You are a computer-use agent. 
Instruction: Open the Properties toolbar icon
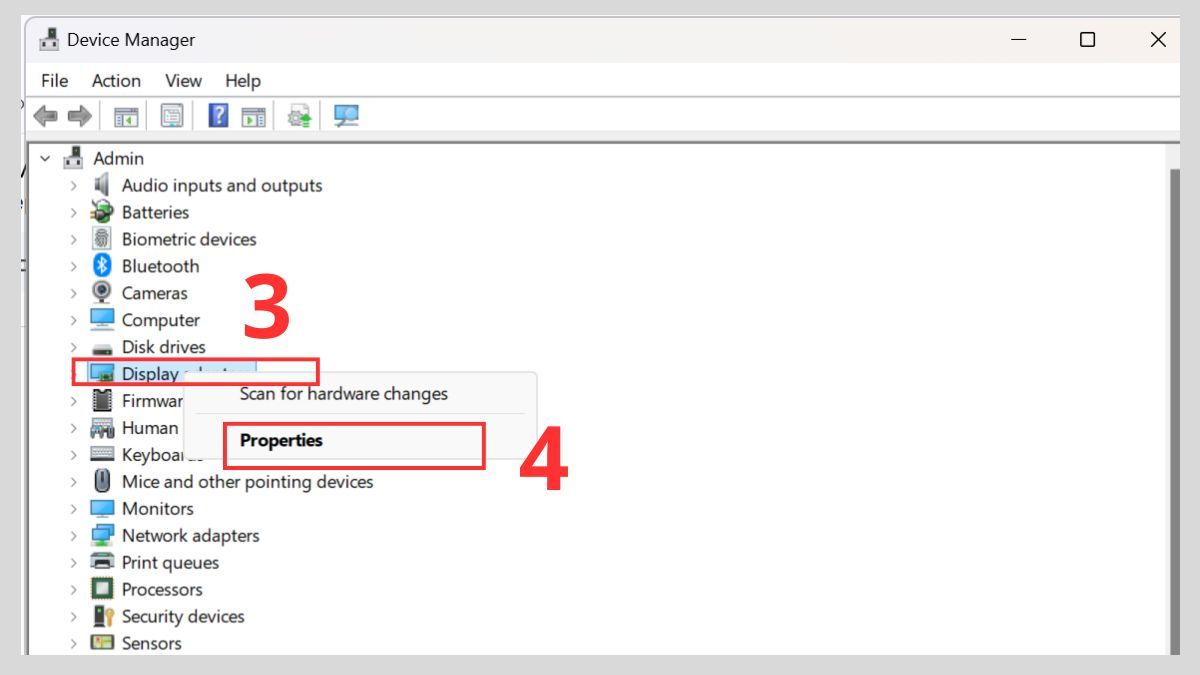tap(172, 116)
